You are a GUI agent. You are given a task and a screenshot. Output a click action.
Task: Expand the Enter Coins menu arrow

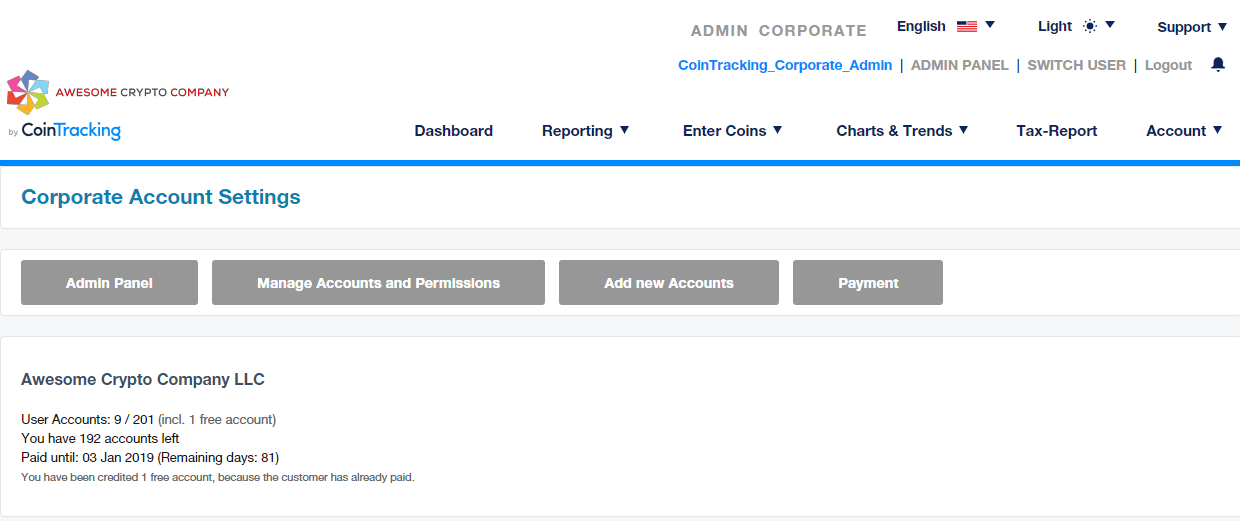(x=777, y=130)
